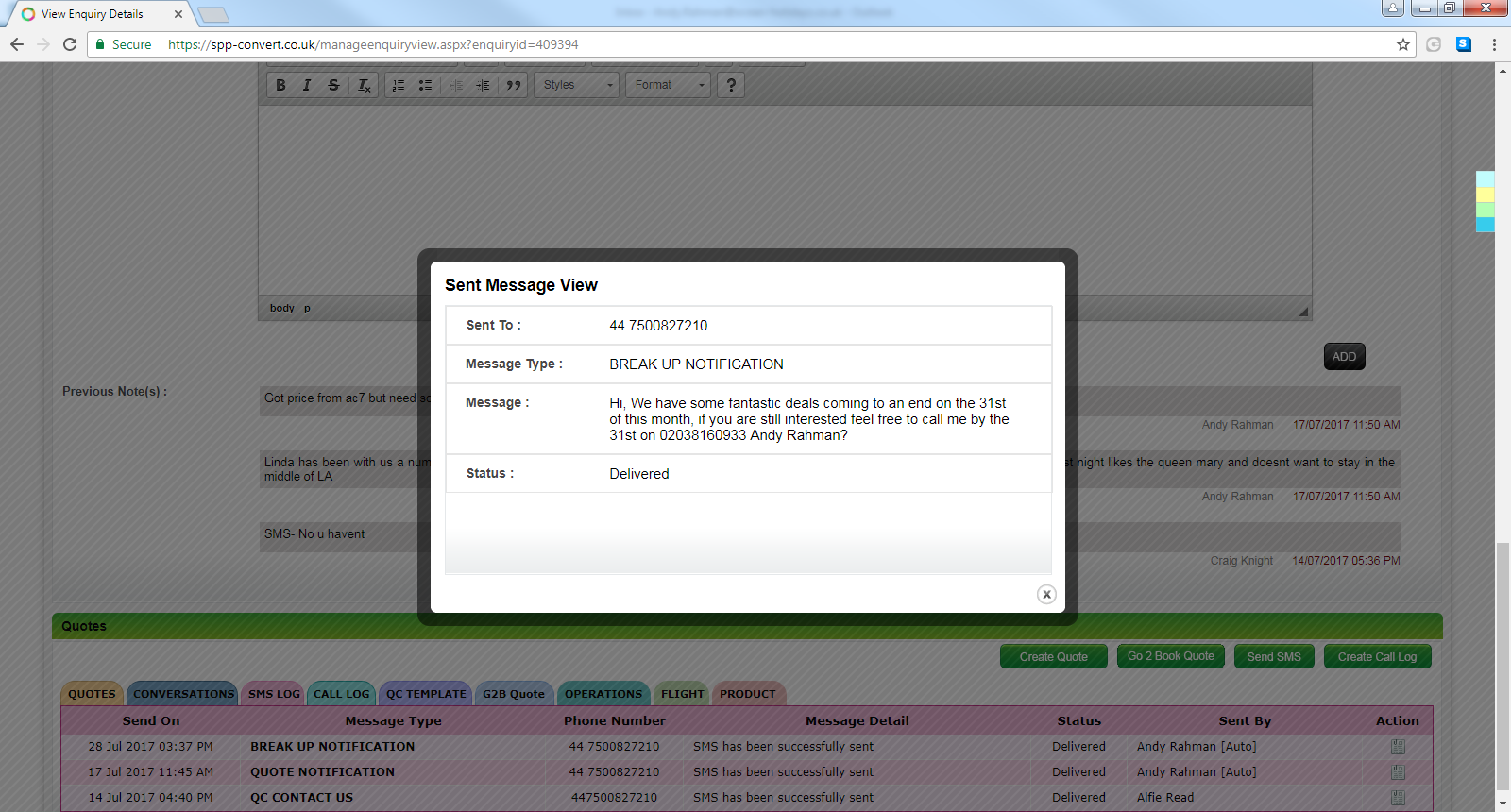Click the 'body' element path in the editor
Screen dimensions: 1511x812
pos(281,308)
